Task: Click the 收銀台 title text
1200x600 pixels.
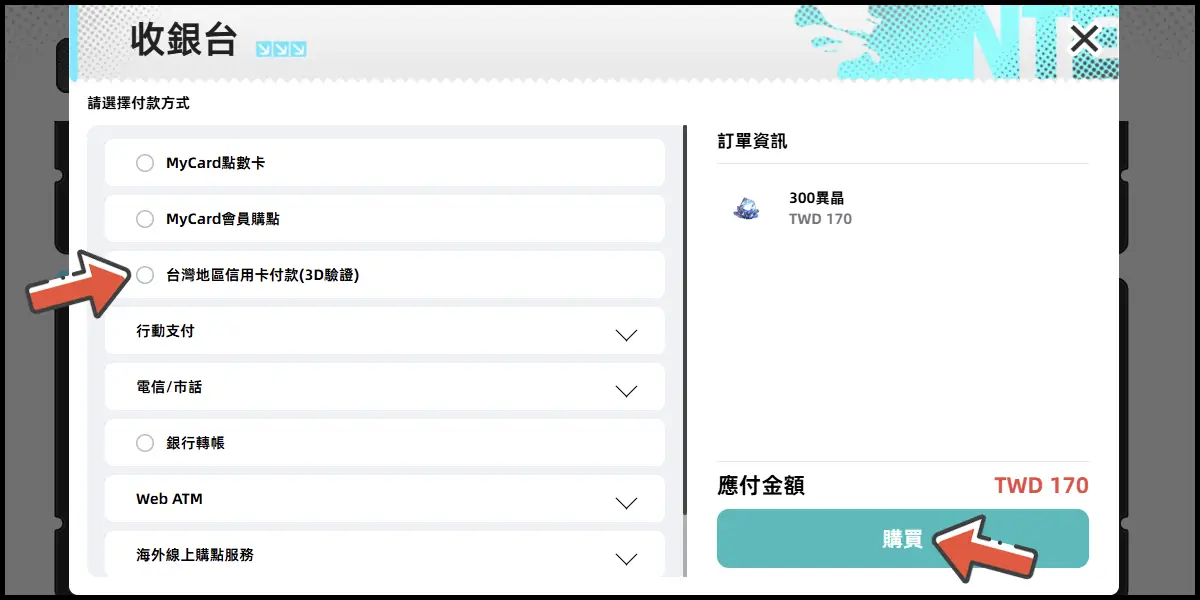Action: [x=184, y=41]
